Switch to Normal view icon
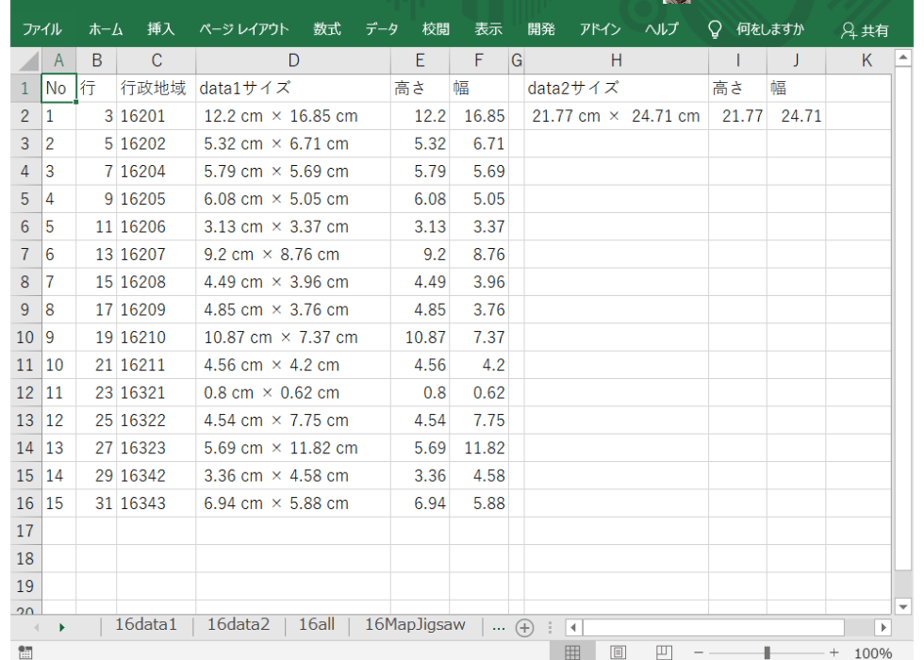The height and width of the screenshot is (660, 924). (x=572, y=652)
